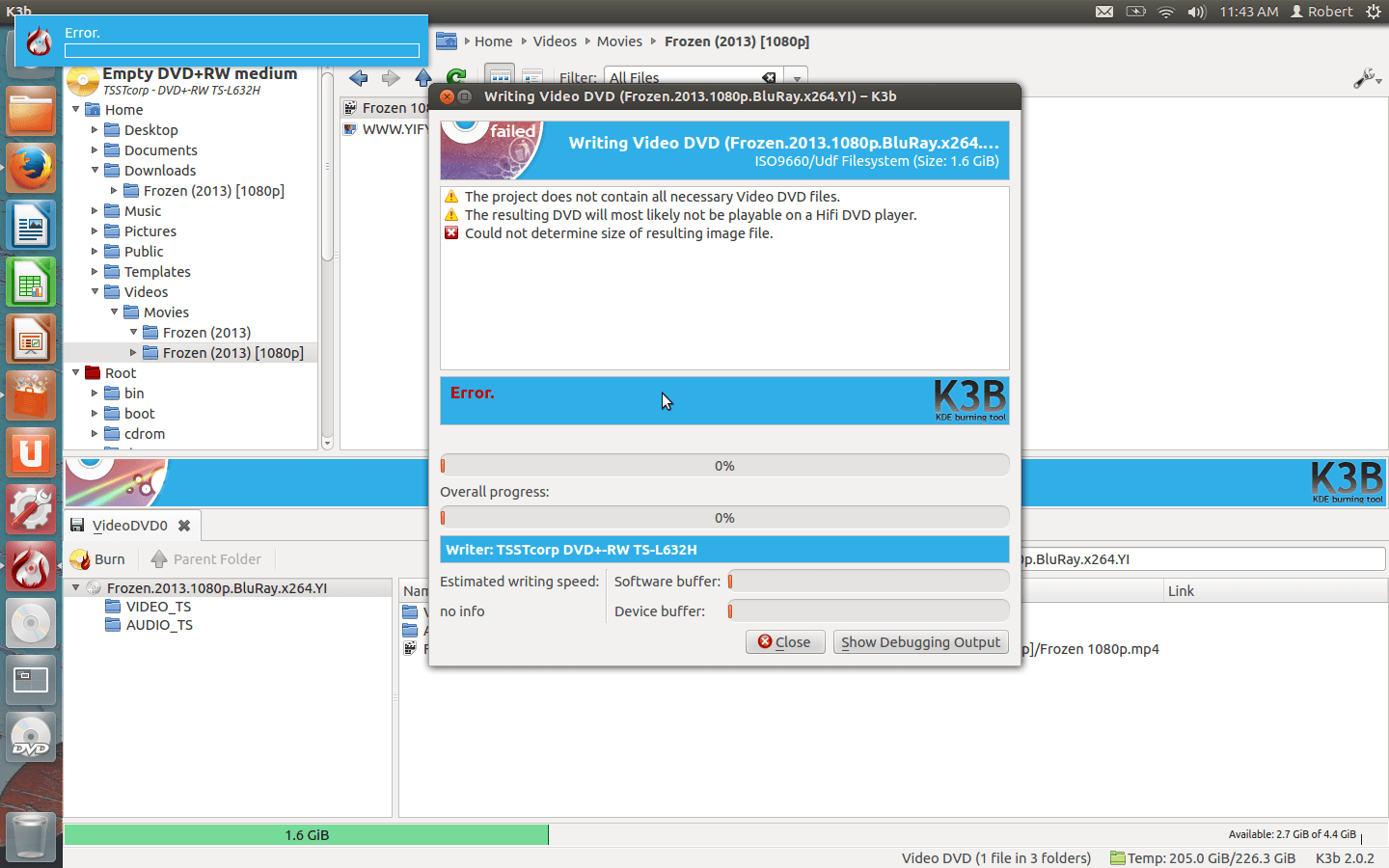1389x868 pixels.
Task: Expand the Desktop folder in tree
Action: pos(95,130)
